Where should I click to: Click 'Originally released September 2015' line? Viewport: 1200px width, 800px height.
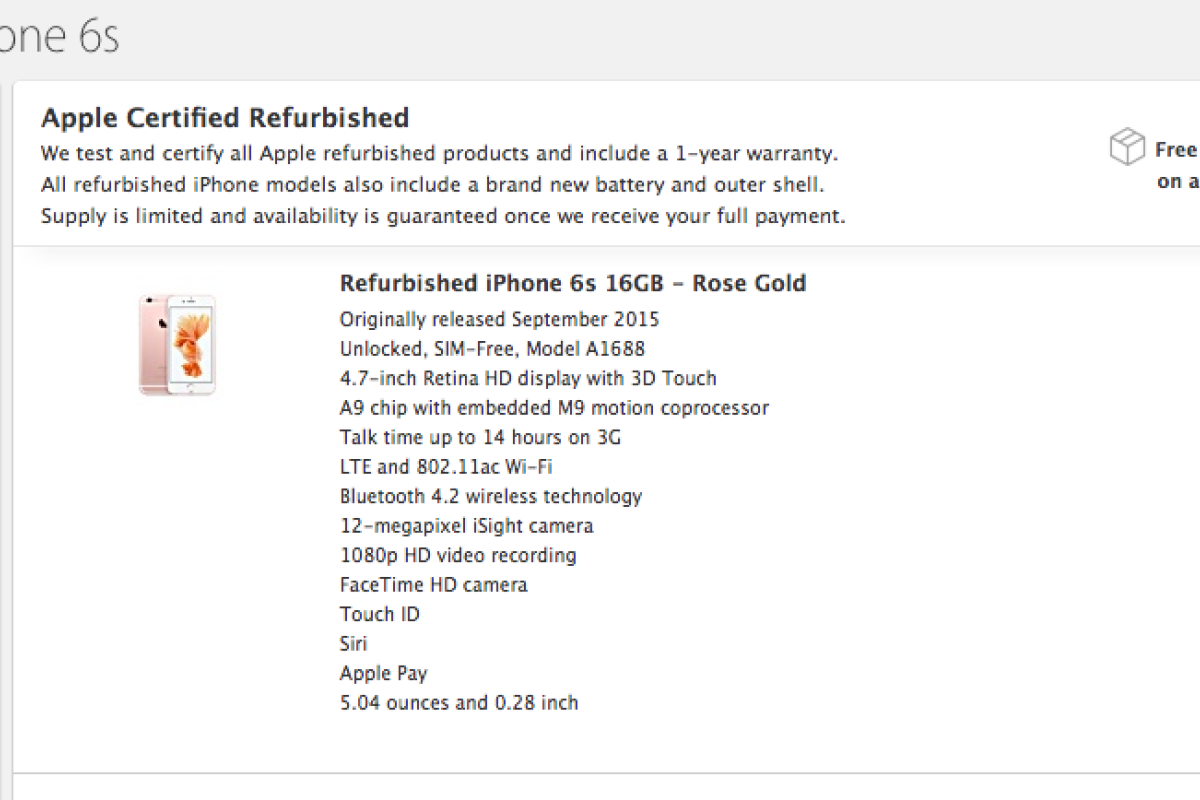499,320
